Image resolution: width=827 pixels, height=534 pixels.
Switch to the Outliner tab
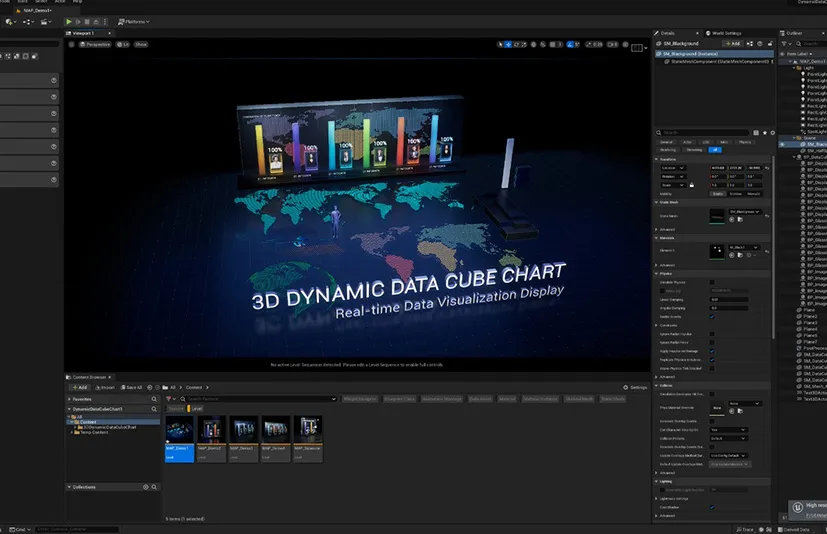point(794,33)
